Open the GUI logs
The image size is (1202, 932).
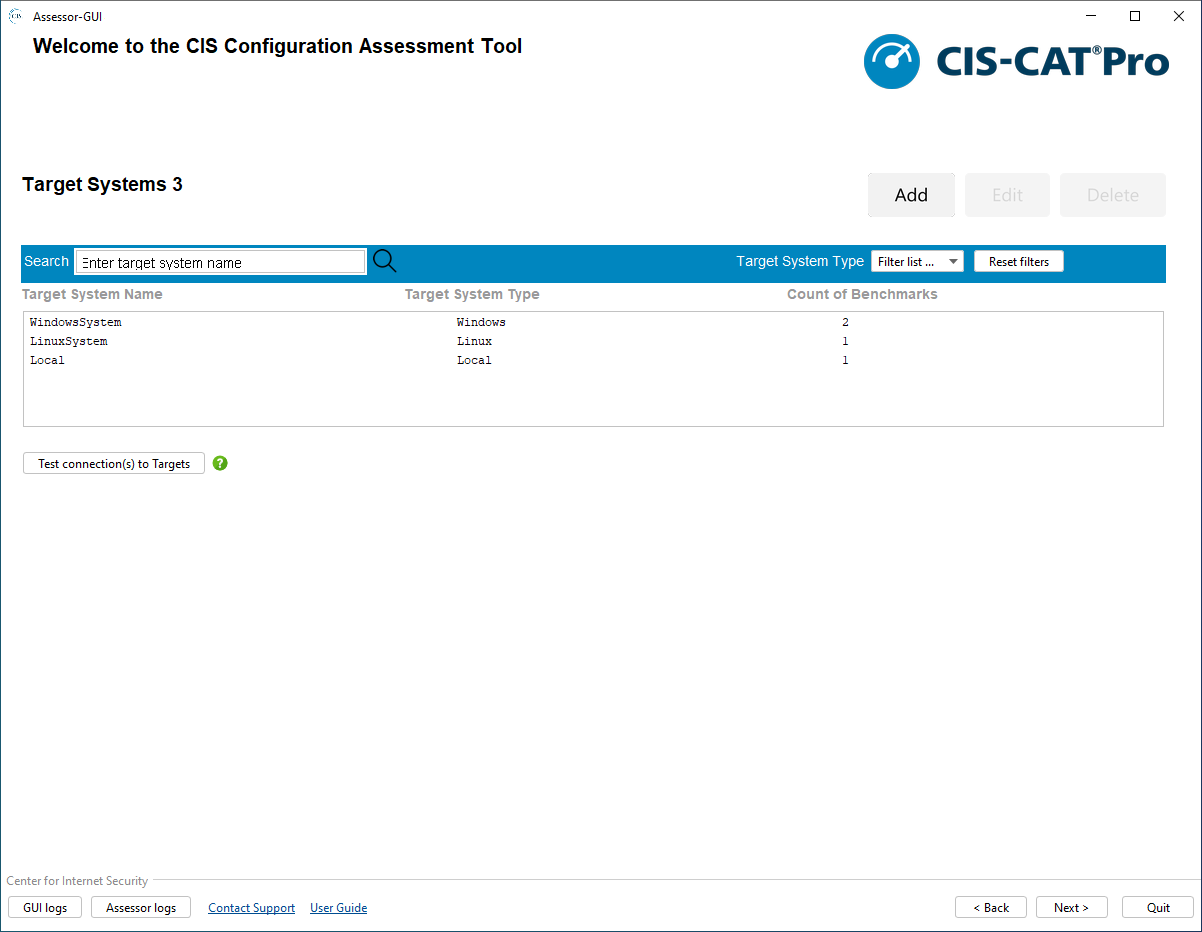45,907
